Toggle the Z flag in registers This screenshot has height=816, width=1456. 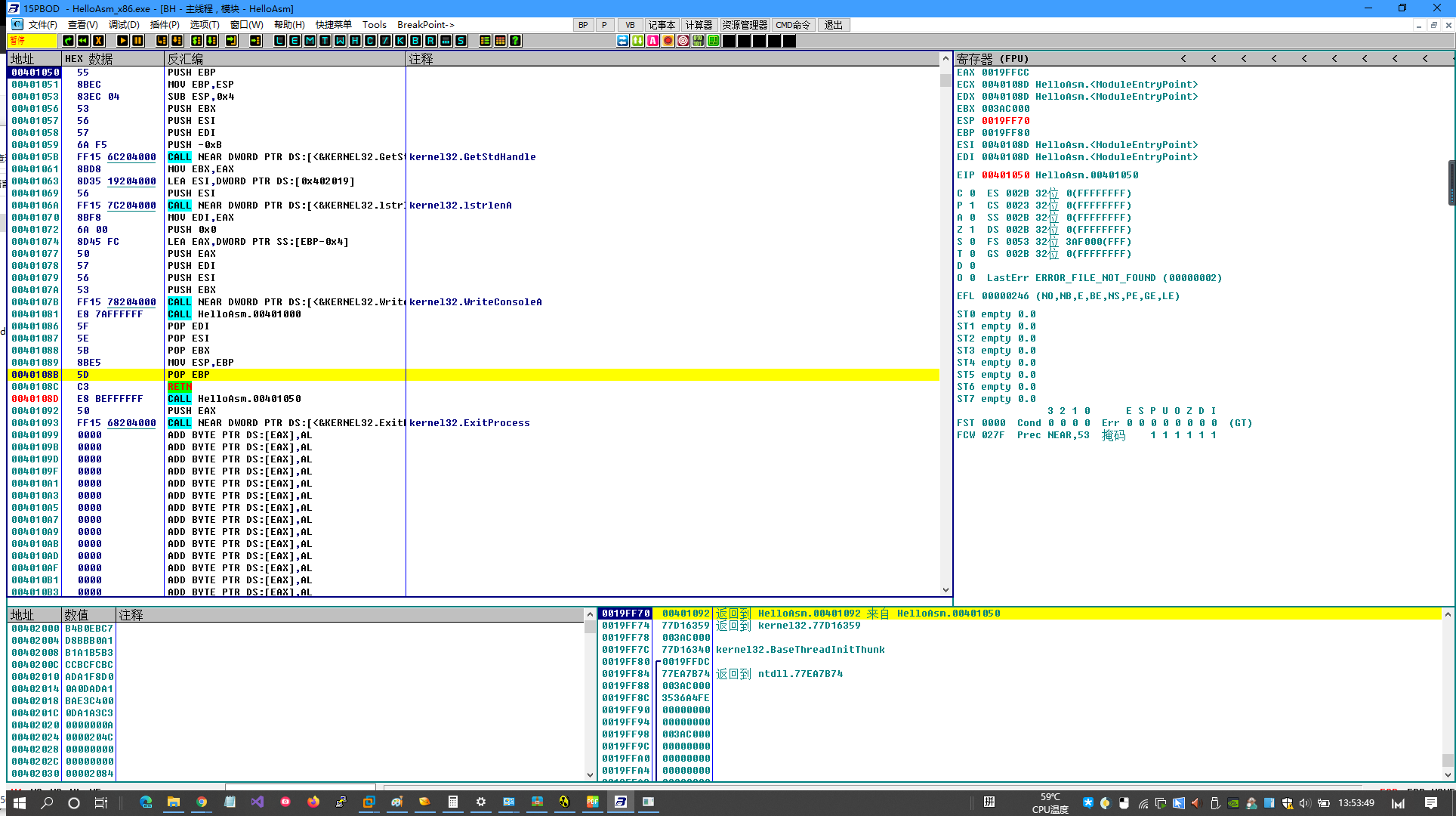coord(972,230)
